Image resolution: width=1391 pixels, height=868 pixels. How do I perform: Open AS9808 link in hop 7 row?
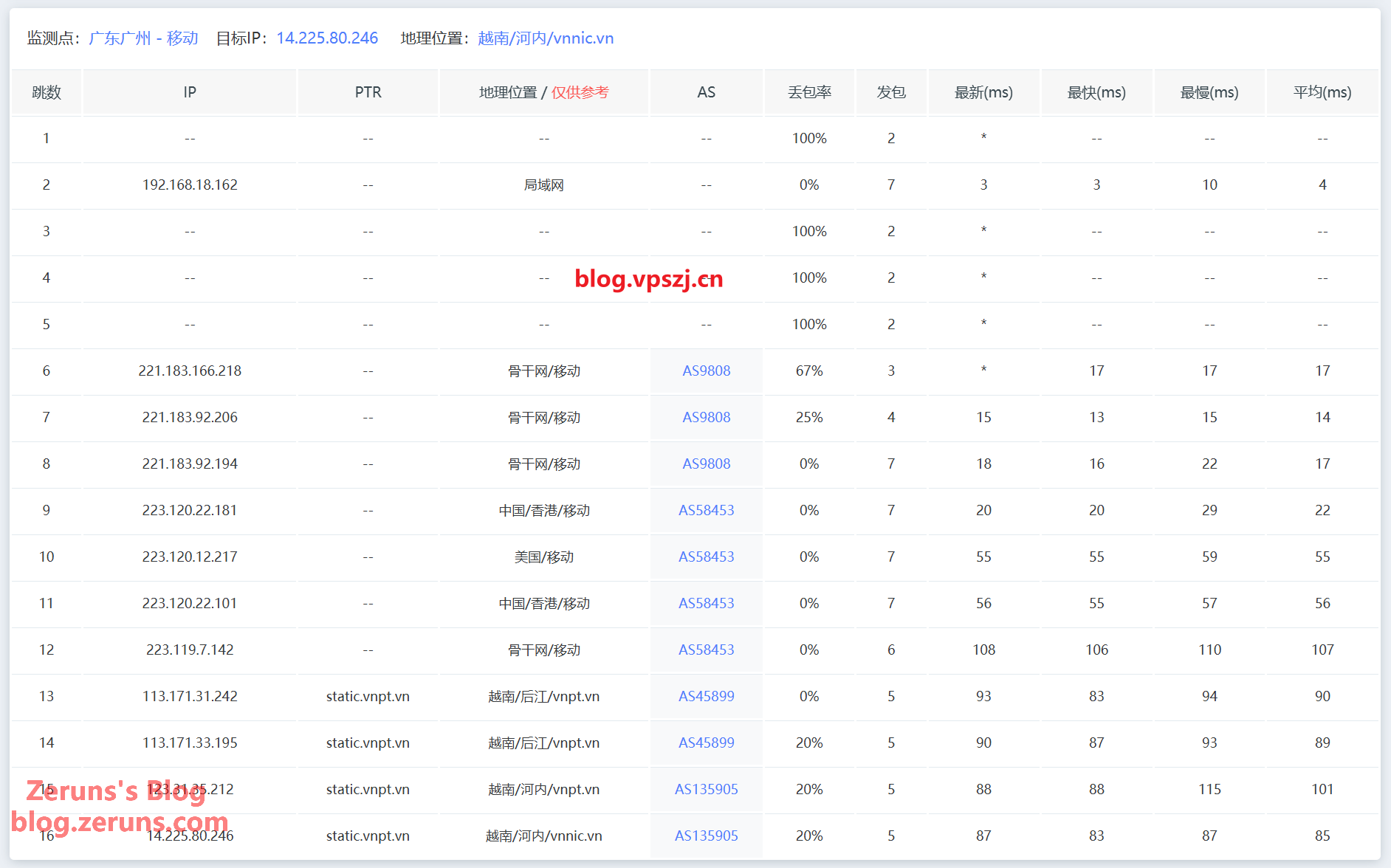point(706,418)
